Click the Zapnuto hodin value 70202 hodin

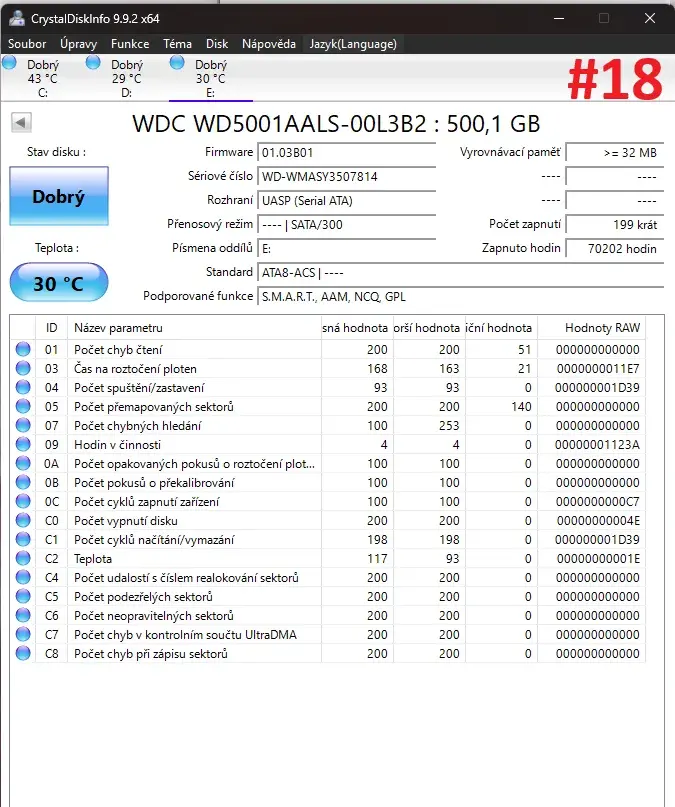tap(614, 249)
